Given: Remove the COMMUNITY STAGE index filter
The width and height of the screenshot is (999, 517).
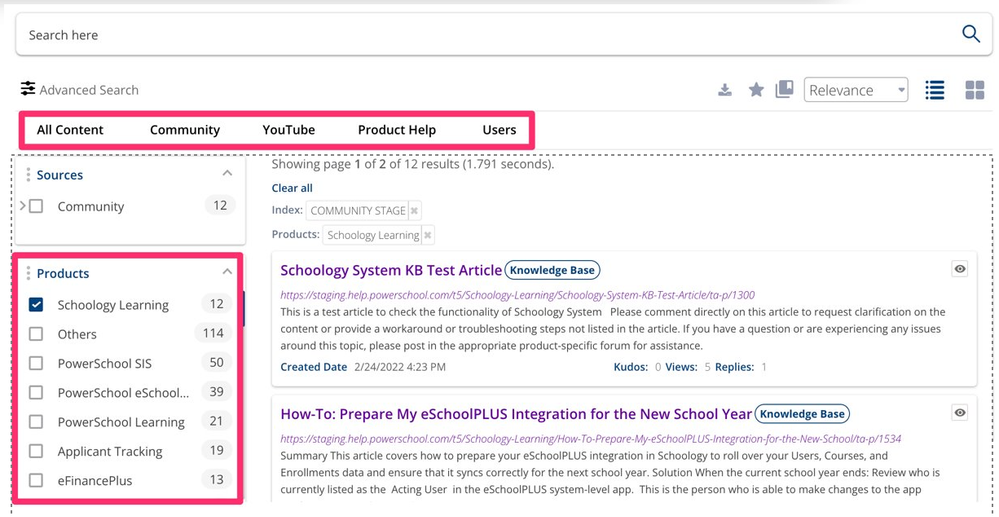Looking at the screenshot, I should pyautogui.click(x=414, y=211).
